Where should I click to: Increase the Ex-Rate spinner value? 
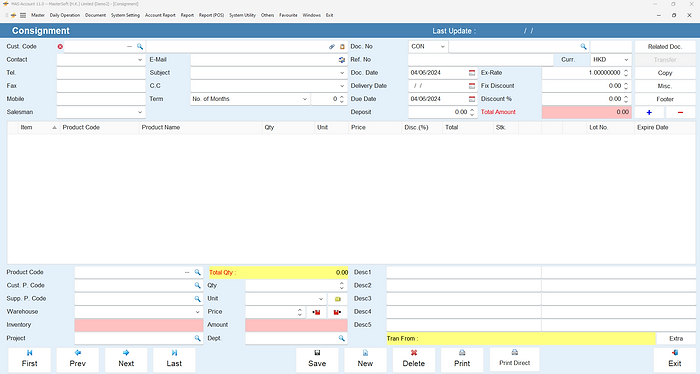tap(626, 71)
